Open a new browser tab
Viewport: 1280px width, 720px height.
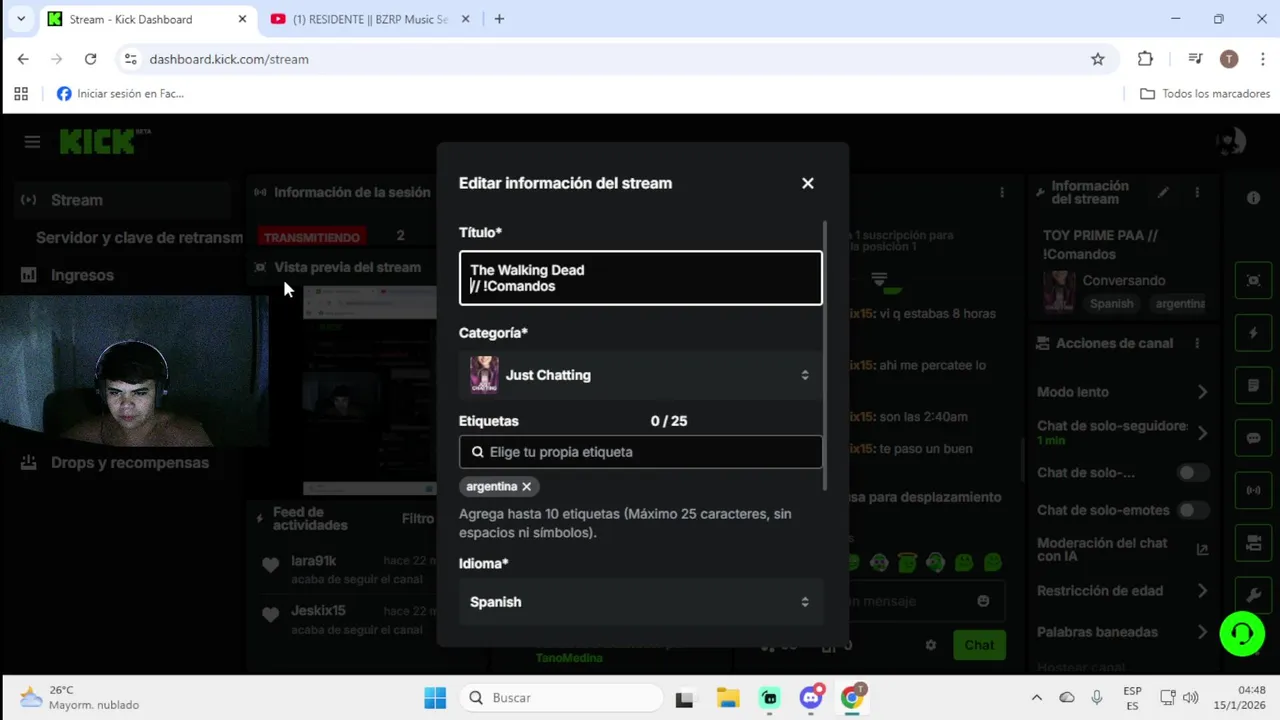[x=499, y=19]
